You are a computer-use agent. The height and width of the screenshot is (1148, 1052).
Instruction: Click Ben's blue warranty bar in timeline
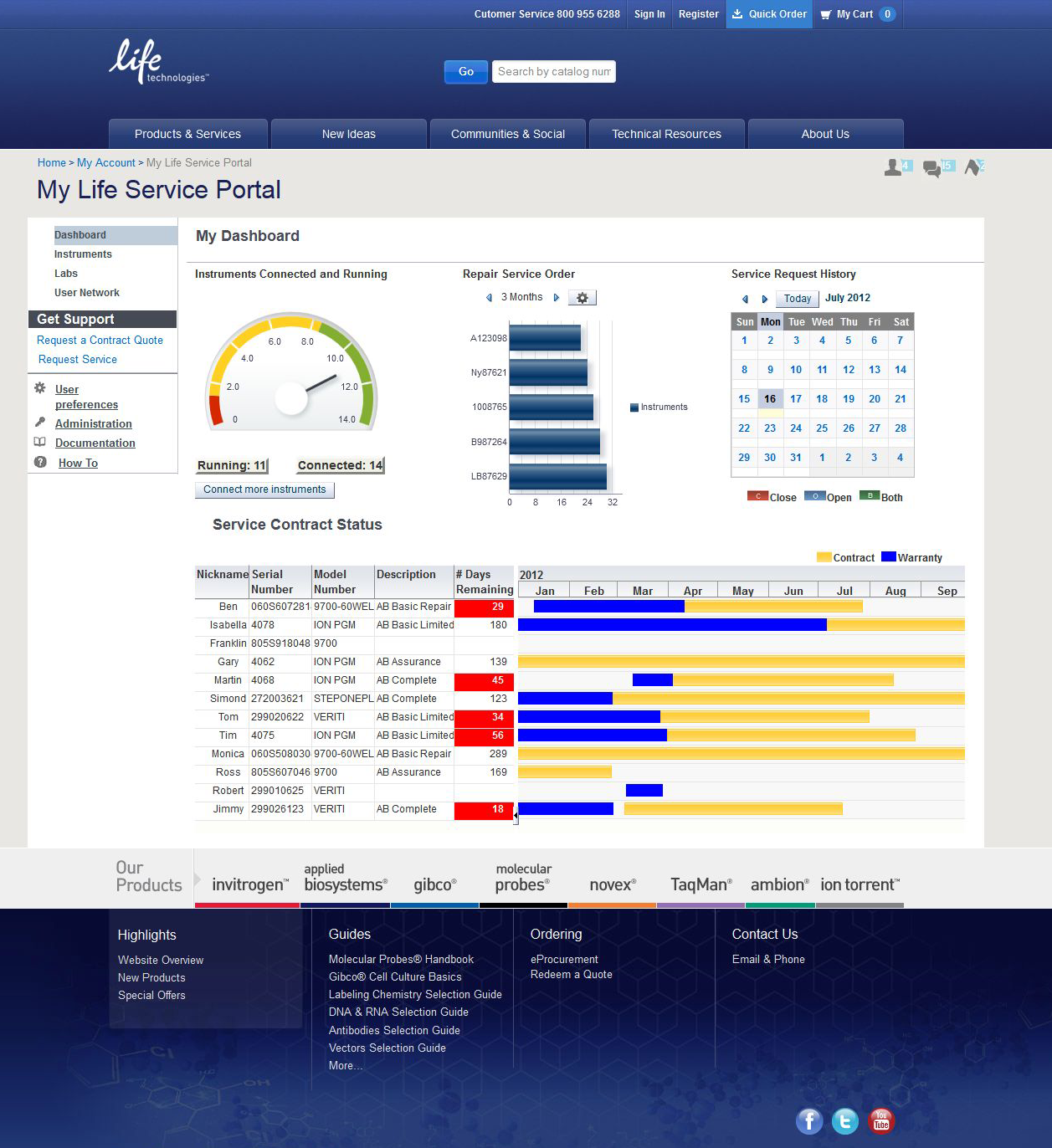[x=608, y=607]
